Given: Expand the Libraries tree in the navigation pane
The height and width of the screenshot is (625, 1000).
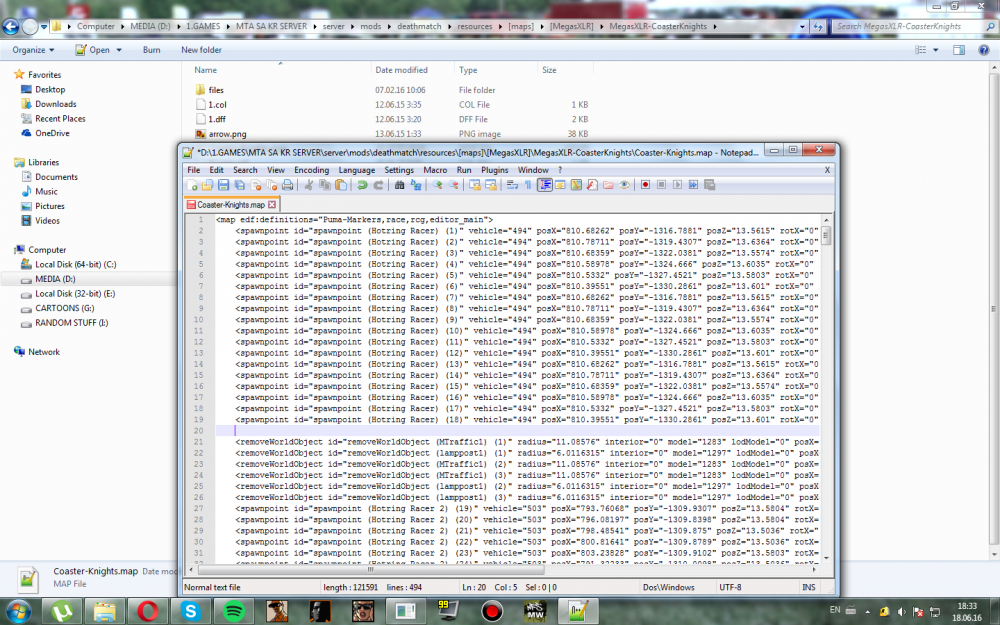Looking at the screenshot, I should coord(8,162).
